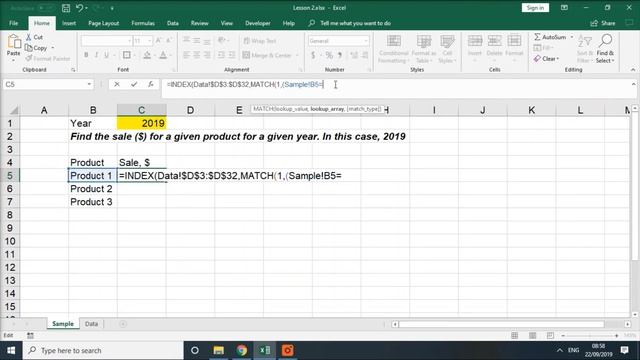Open Merge & Center dropdown
Screen dimensions: 640x360
tap(297, 55)
